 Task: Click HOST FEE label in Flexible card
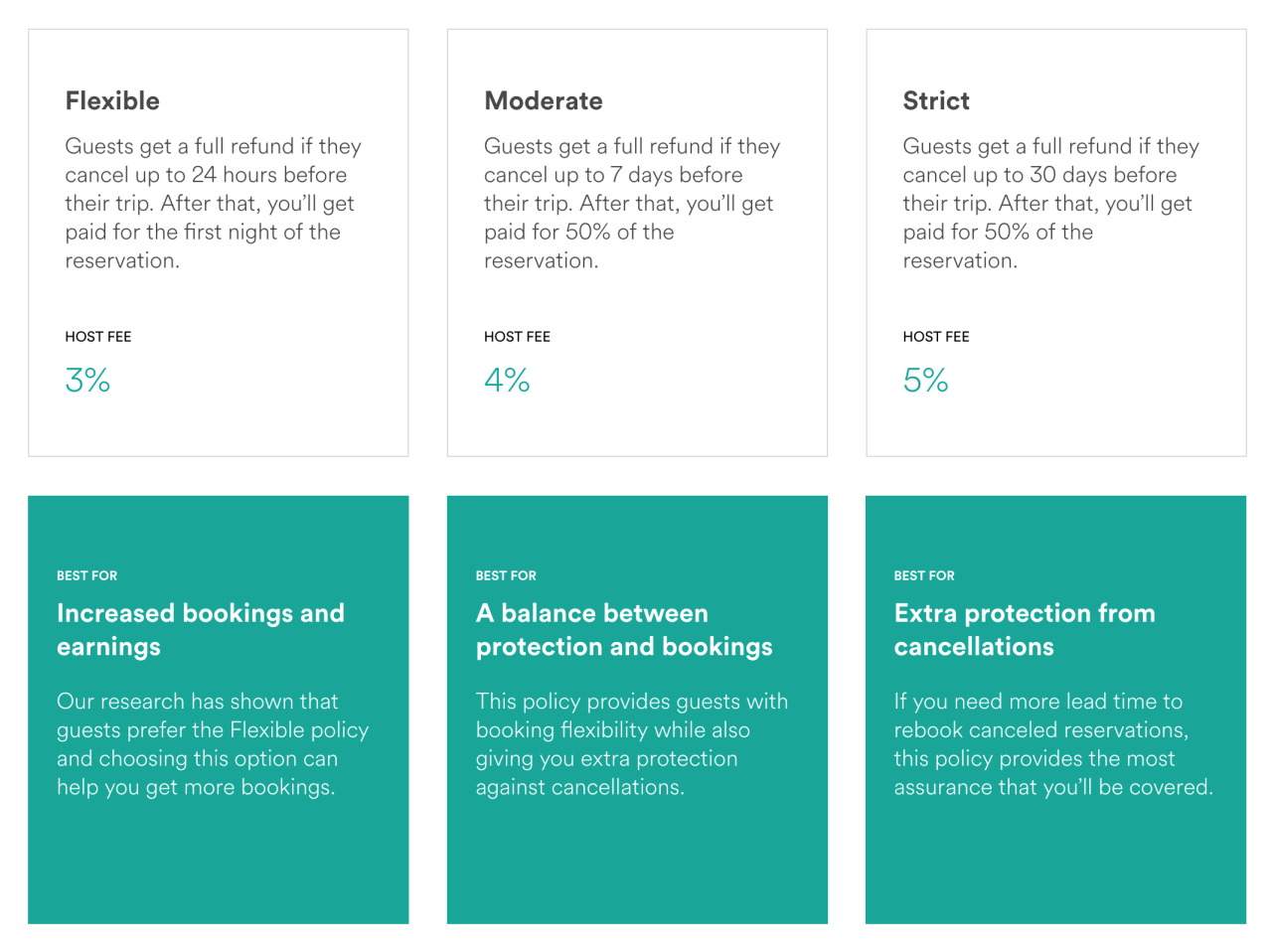tap(98, 337)
